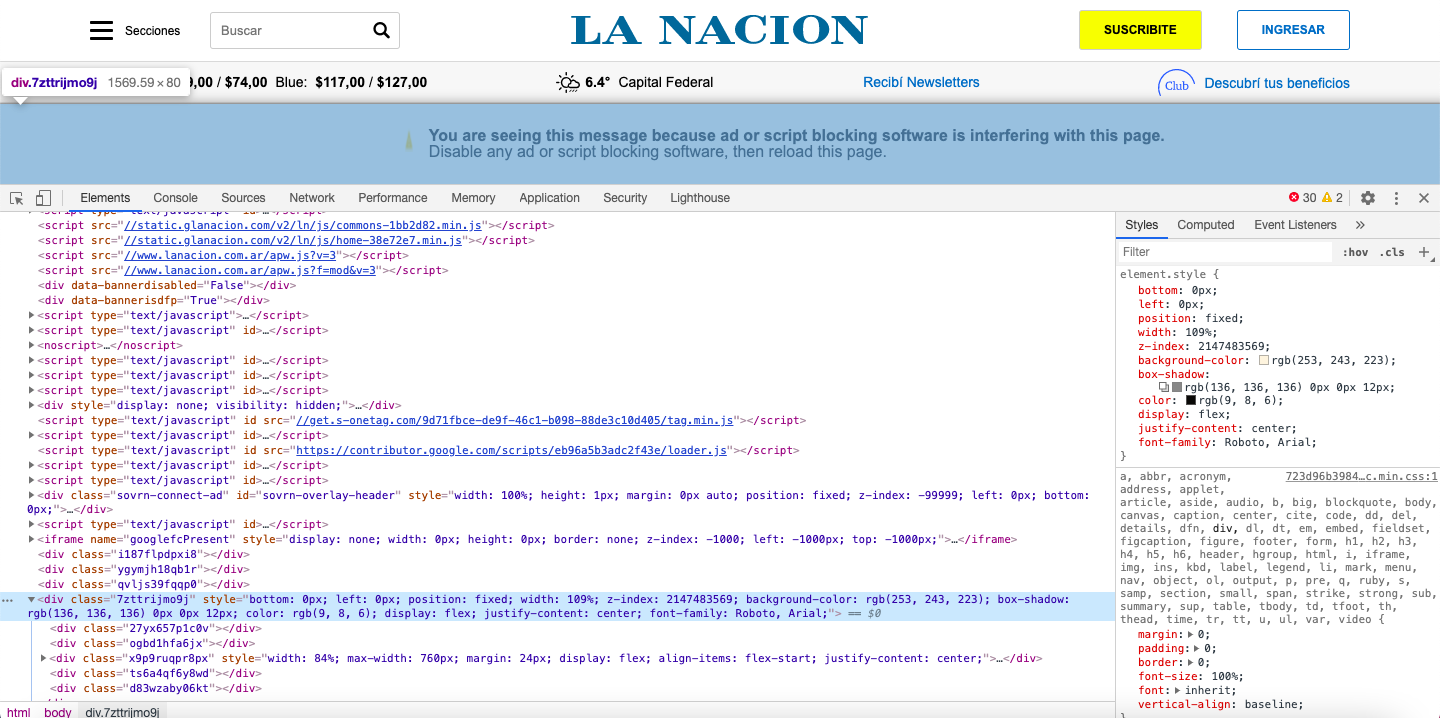Focus the Styles Filter input

tap(1223, 252)
